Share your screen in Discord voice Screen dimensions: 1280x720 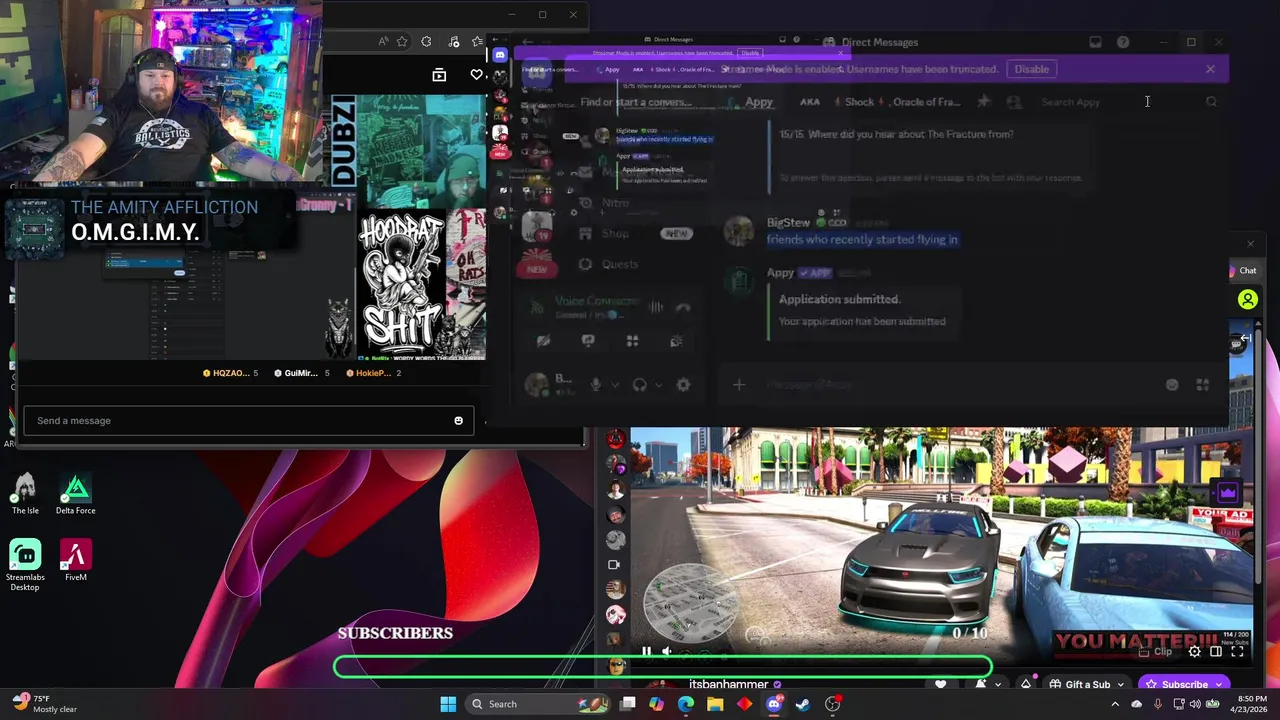pyautogui.click(x=588, y=341)
